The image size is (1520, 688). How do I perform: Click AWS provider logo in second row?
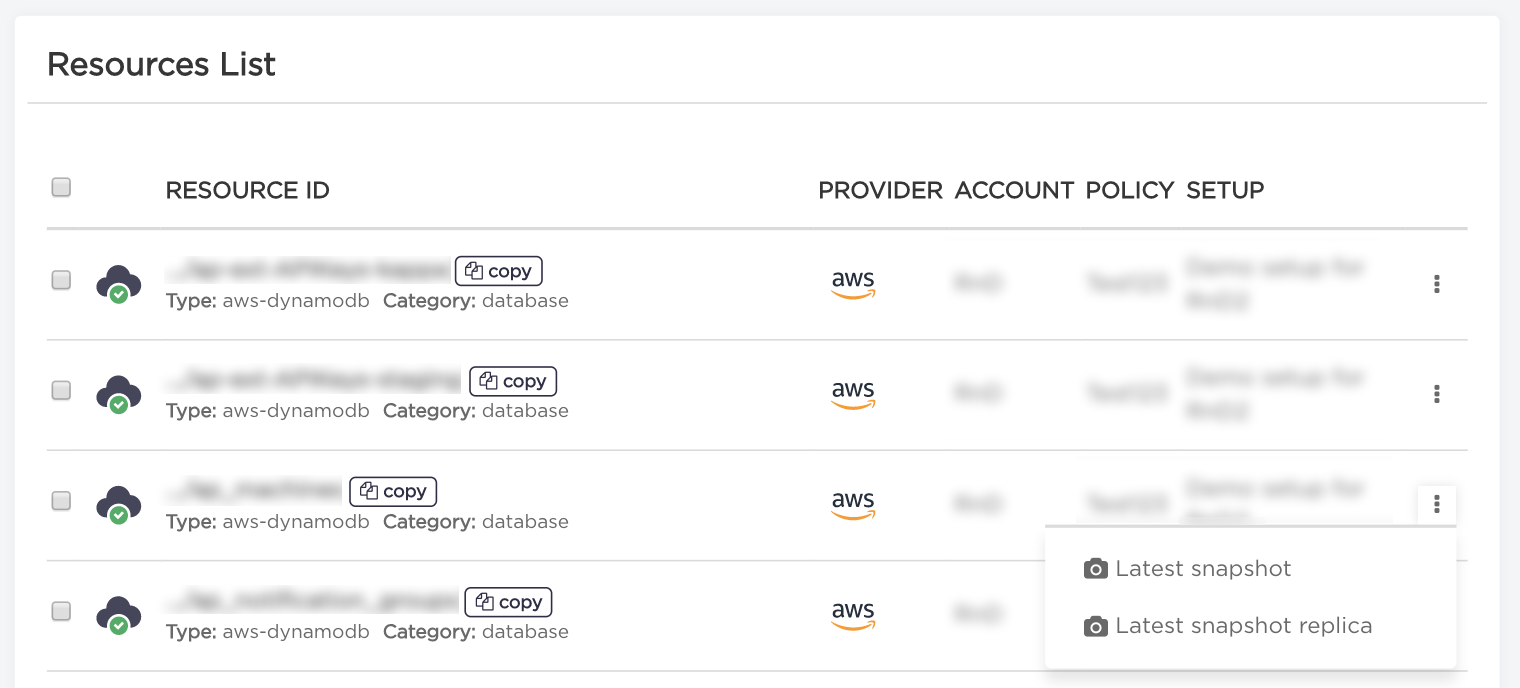[853, 394]
